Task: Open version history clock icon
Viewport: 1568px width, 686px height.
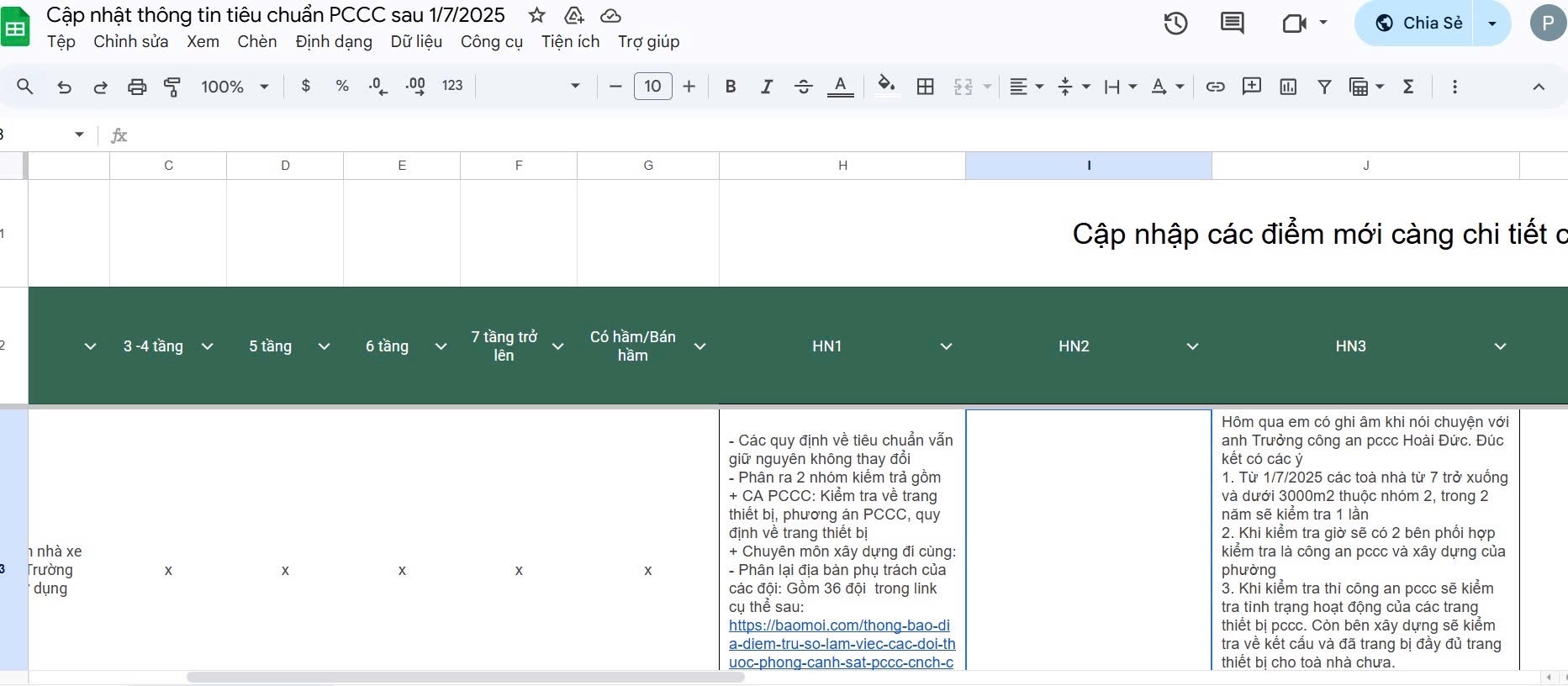Action: click(x=1175, y=24)
